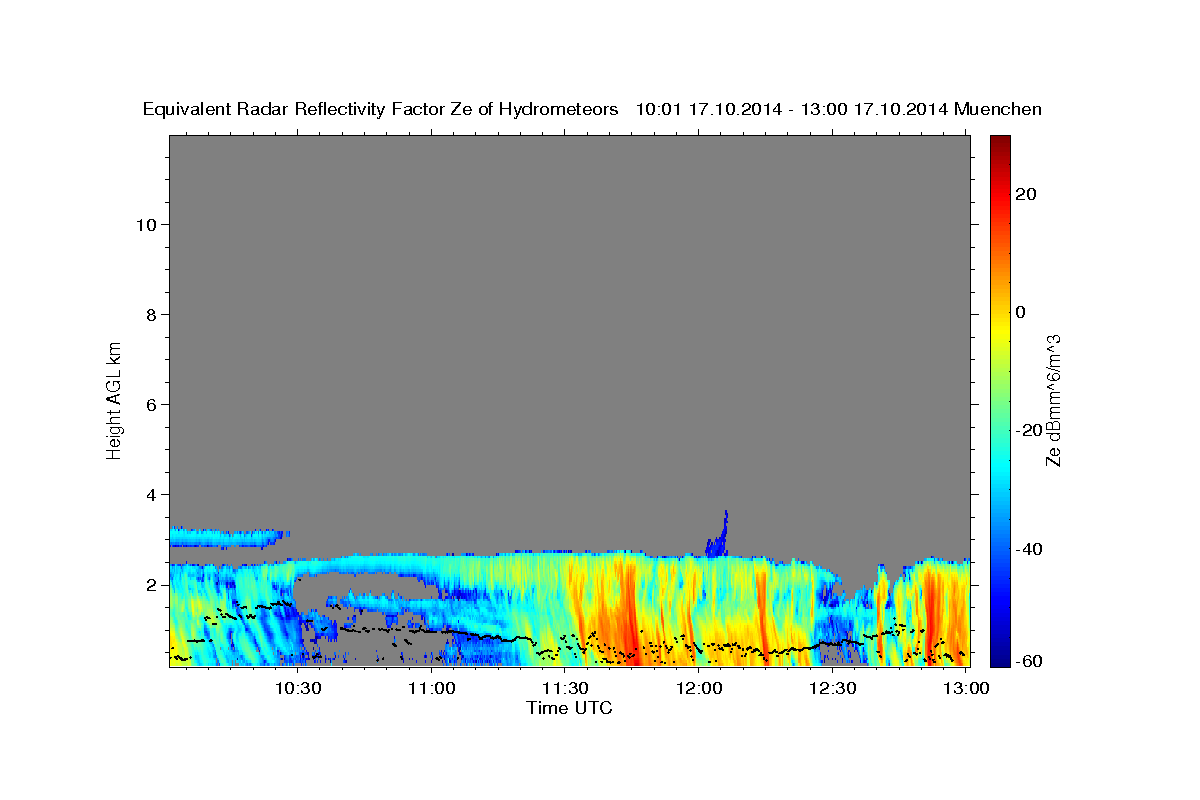Click the height tick label 6
The width and height of the screenshot is (1200, 800).
(151, 404)
